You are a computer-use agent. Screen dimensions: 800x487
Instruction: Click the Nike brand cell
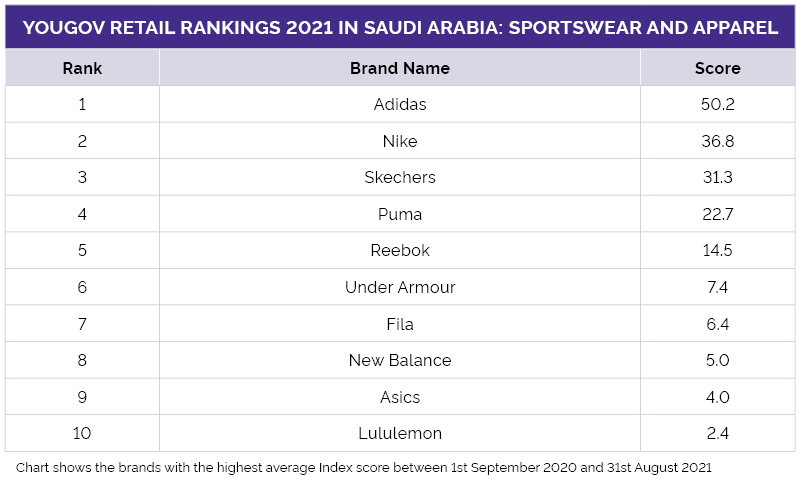pos(400,141)
